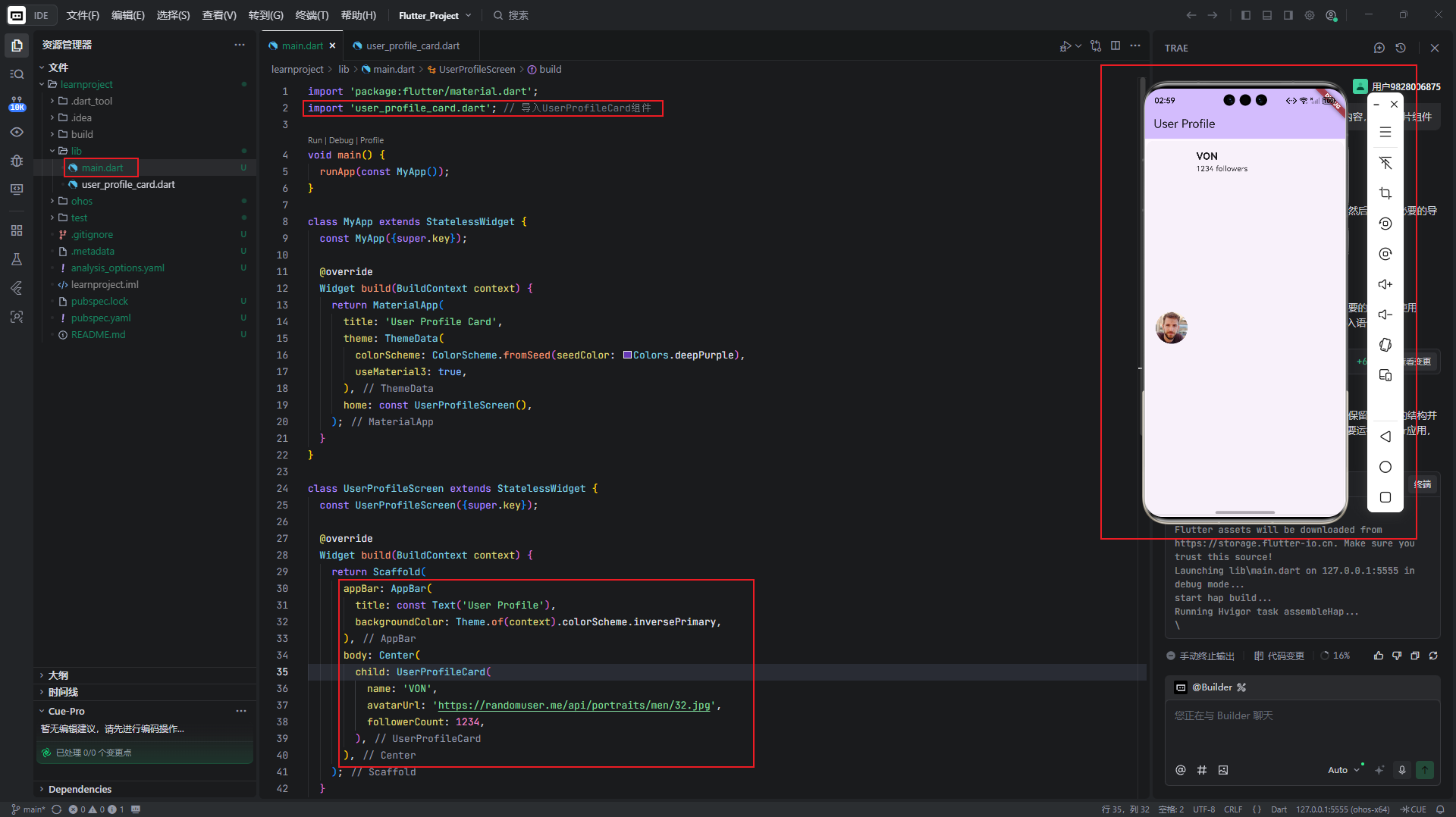
Task: Click thumbs up on the TRAE response
Action: pos(1379,656)
